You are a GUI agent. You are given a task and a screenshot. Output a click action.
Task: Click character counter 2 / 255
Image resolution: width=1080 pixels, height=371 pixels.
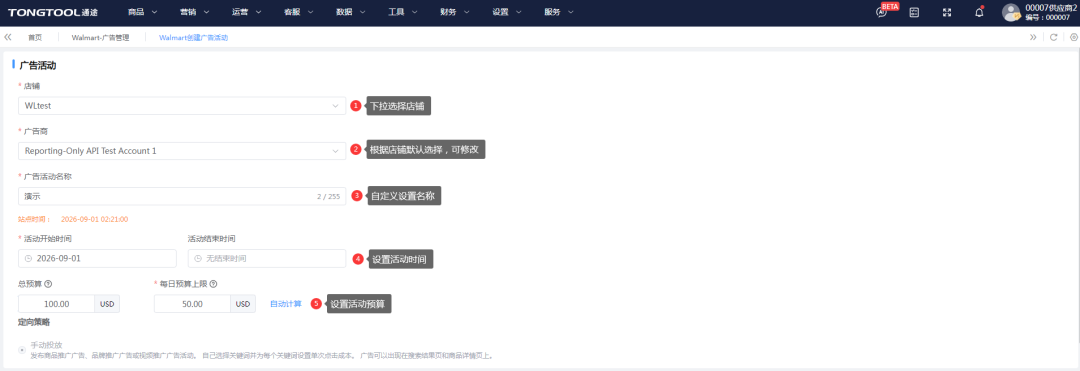329,197
